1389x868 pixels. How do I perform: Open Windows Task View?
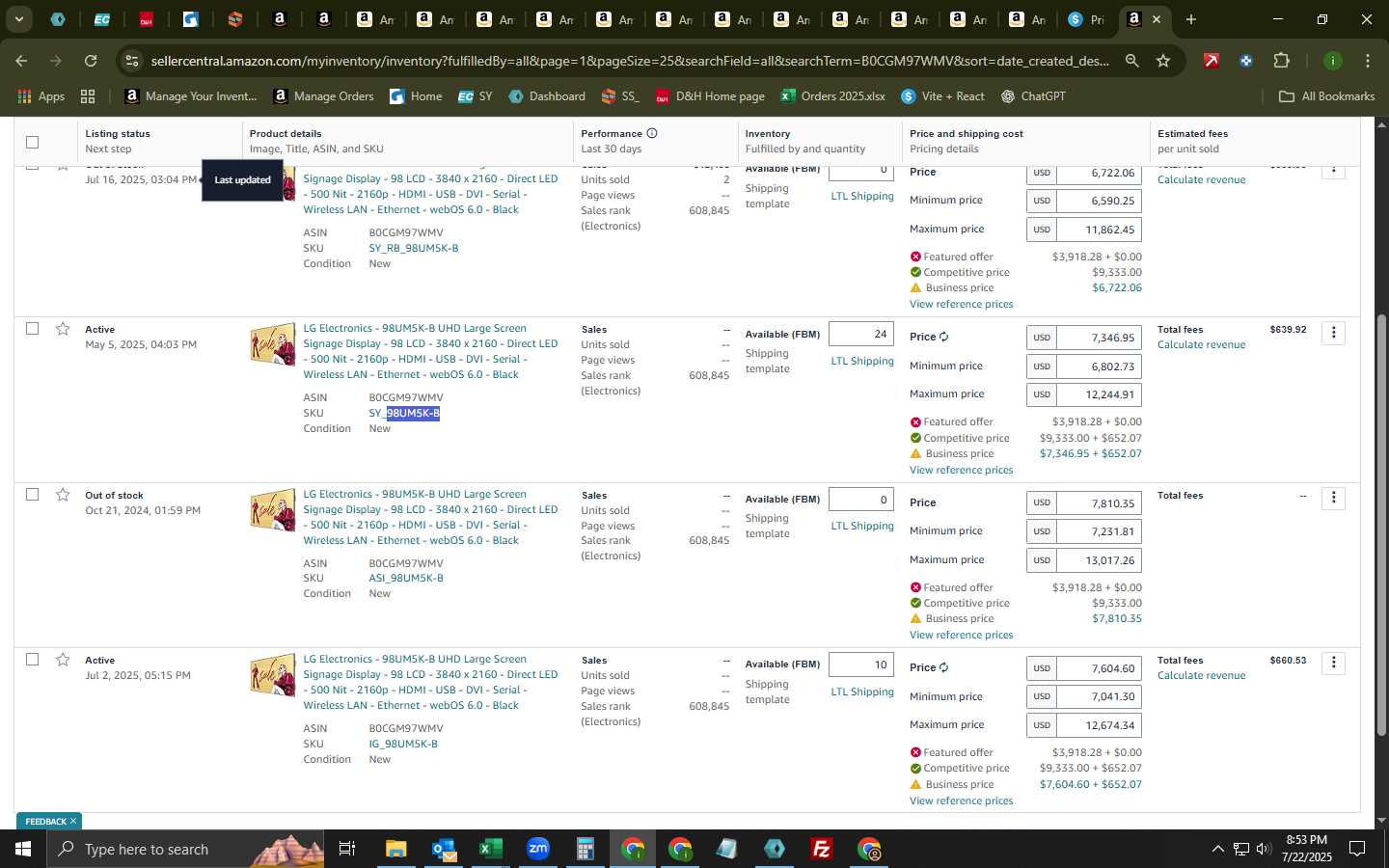347,849
